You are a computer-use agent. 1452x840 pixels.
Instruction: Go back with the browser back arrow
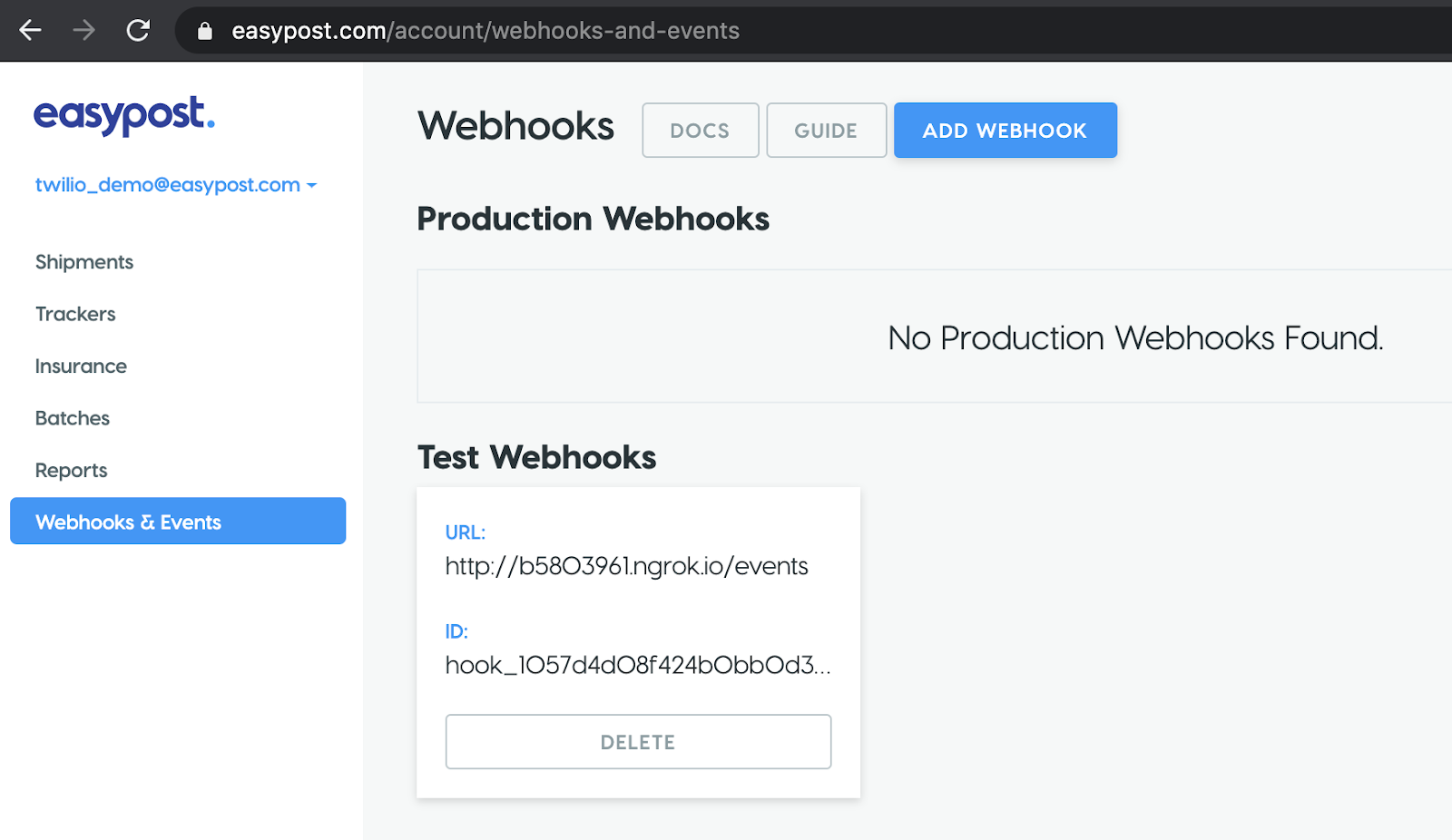(31, 31)
